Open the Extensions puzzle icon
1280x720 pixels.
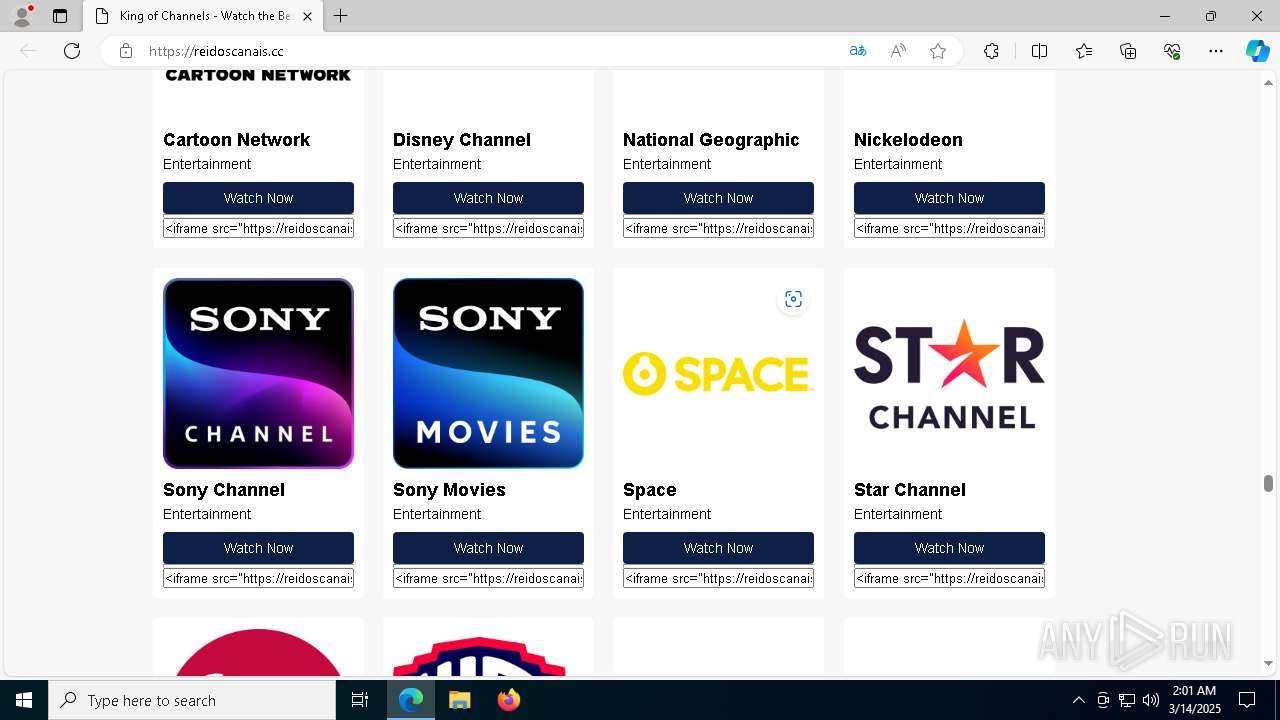[991, 51]
